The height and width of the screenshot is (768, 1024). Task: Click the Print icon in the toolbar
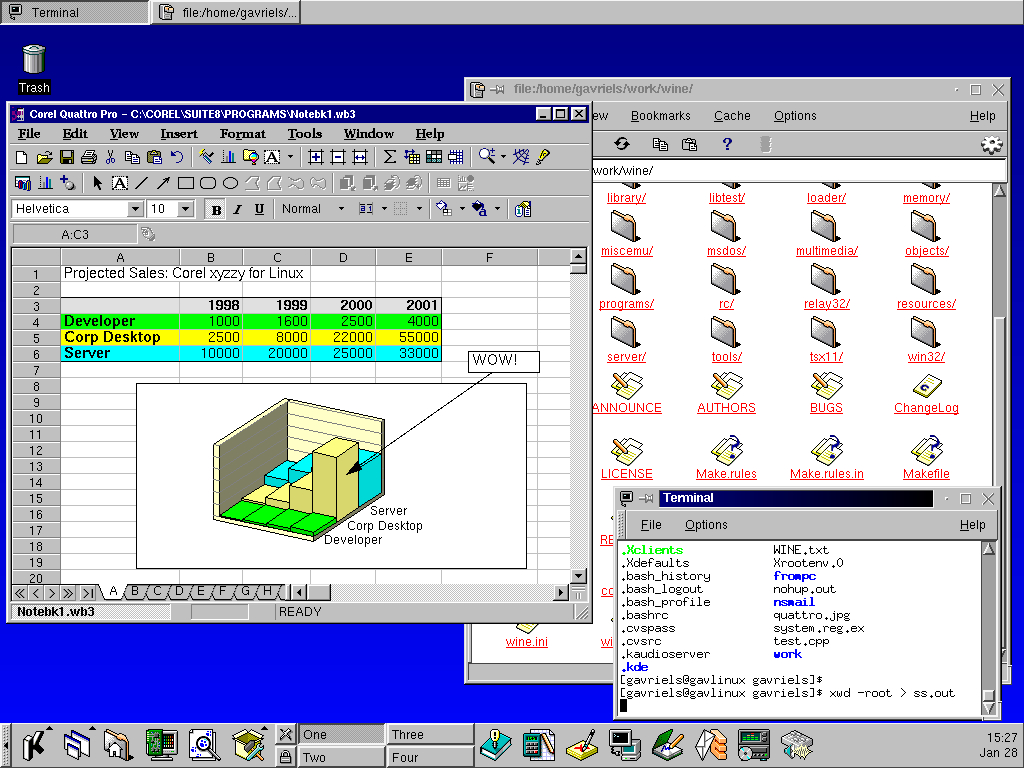coord(88,157)
